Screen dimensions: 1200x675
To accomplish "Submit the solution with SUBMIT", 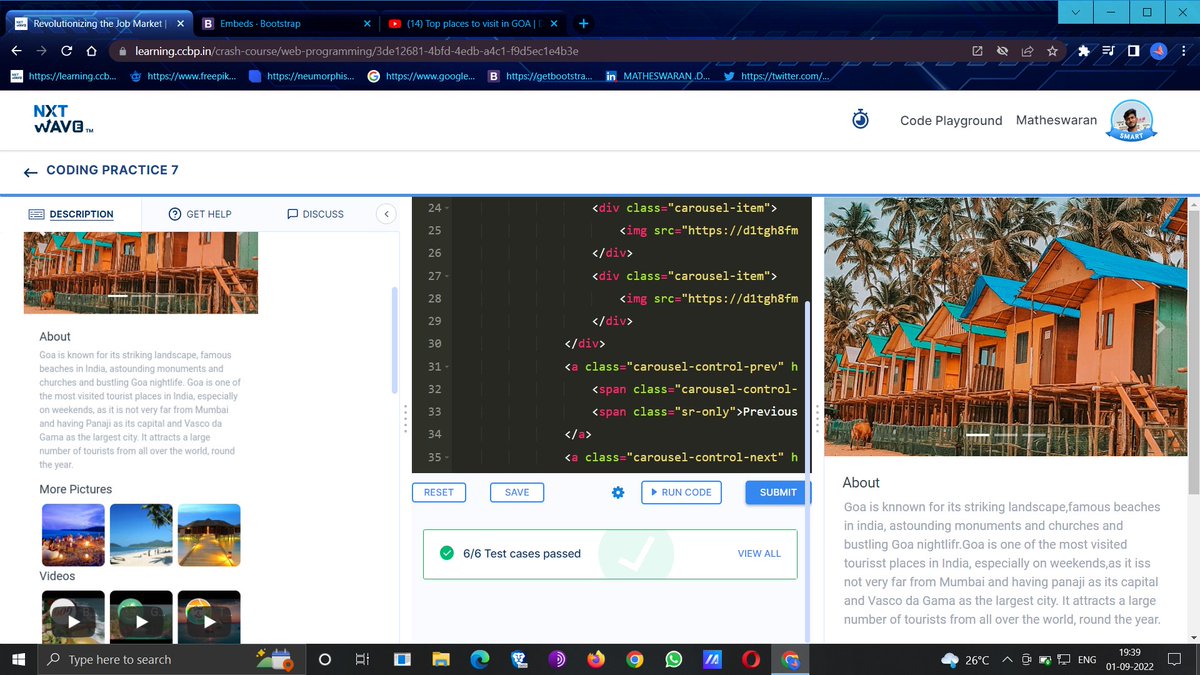I will 778,492.
